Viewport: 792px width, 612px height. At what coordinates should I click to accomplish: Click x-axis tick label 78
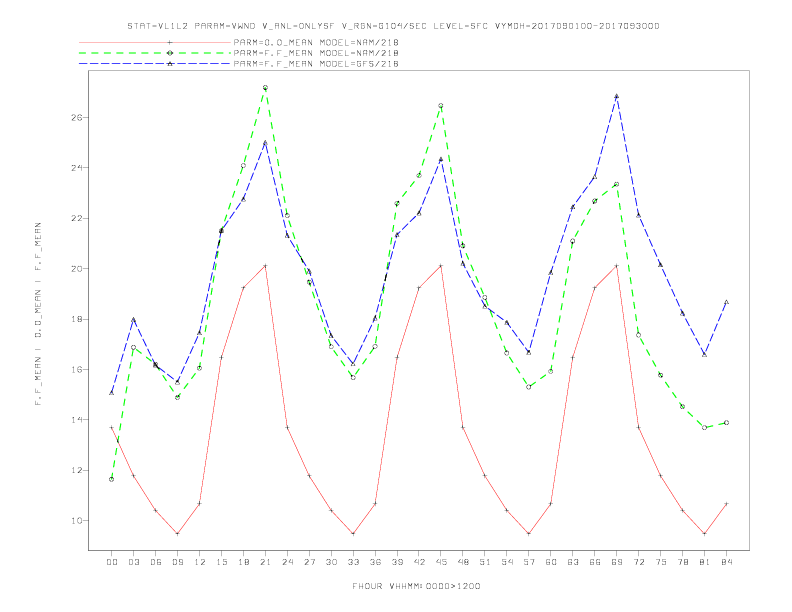pyautogui.click(x=682, y=562)
